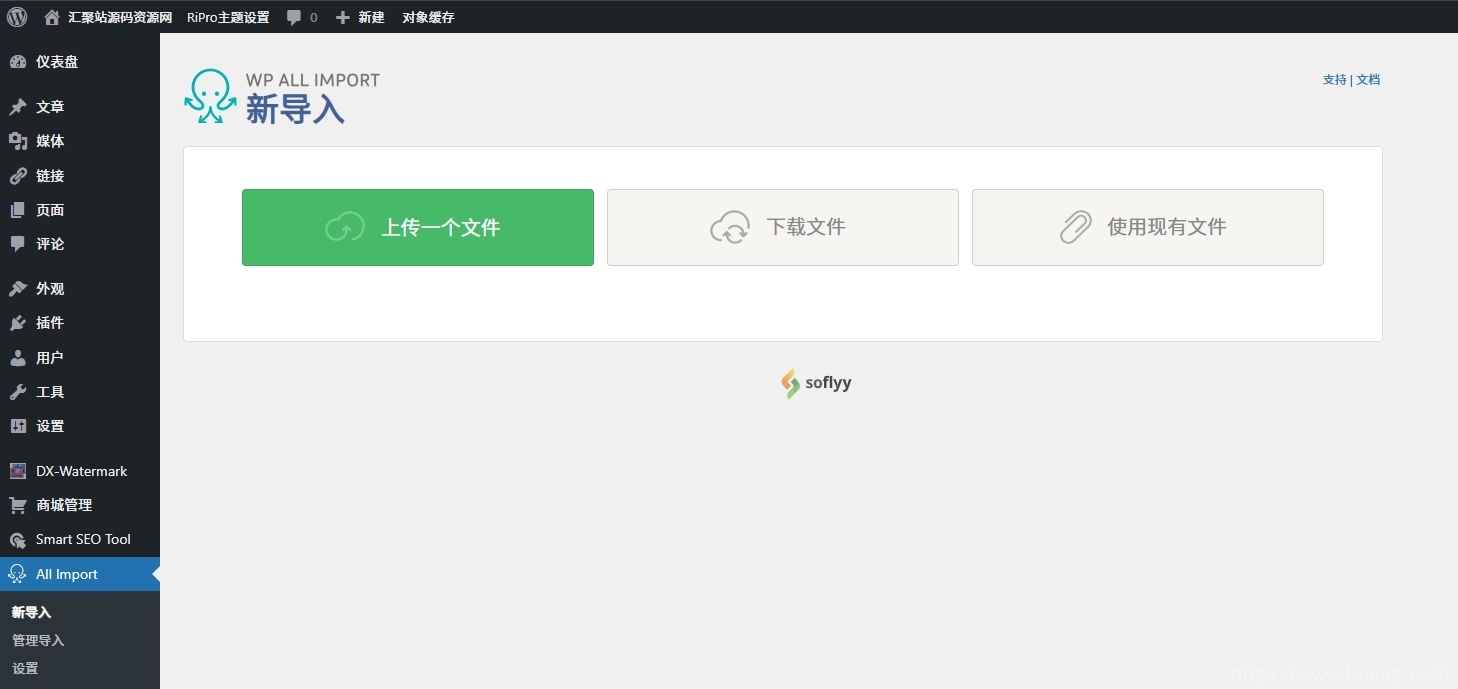The image size is (1458, 689).
Task: Go to 媒体 media library
Action: (80, 141)
